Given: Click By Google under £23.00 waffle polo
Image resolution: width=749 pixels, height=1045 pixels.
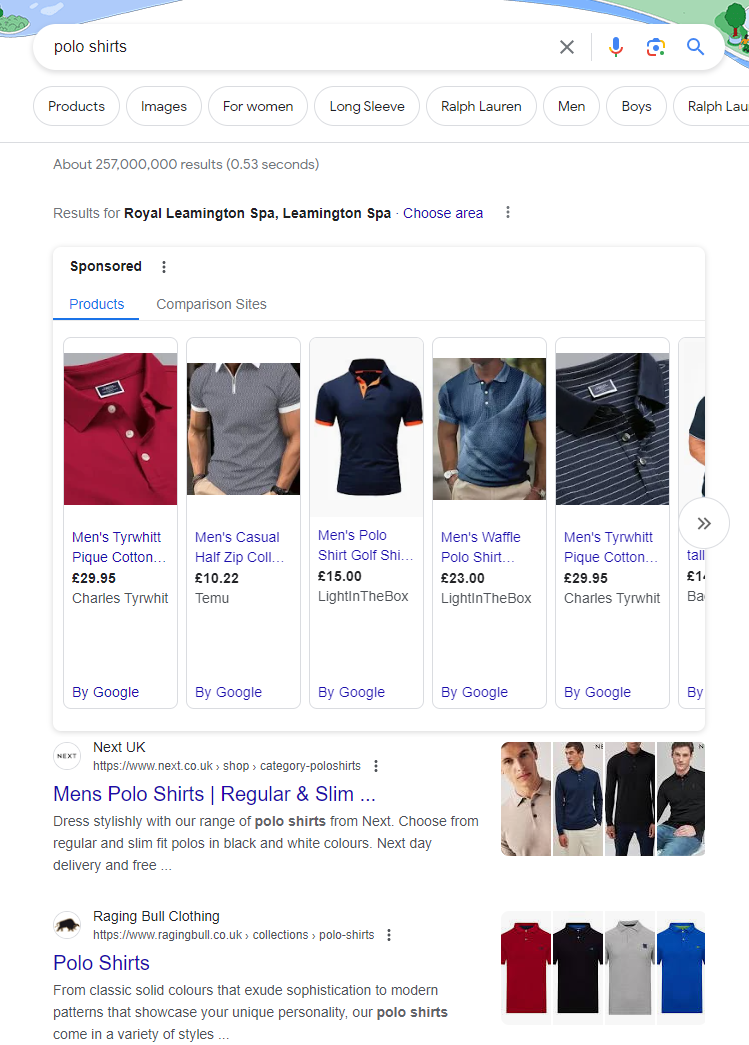Looking at the screenshot, I should (x=474, y=692).
